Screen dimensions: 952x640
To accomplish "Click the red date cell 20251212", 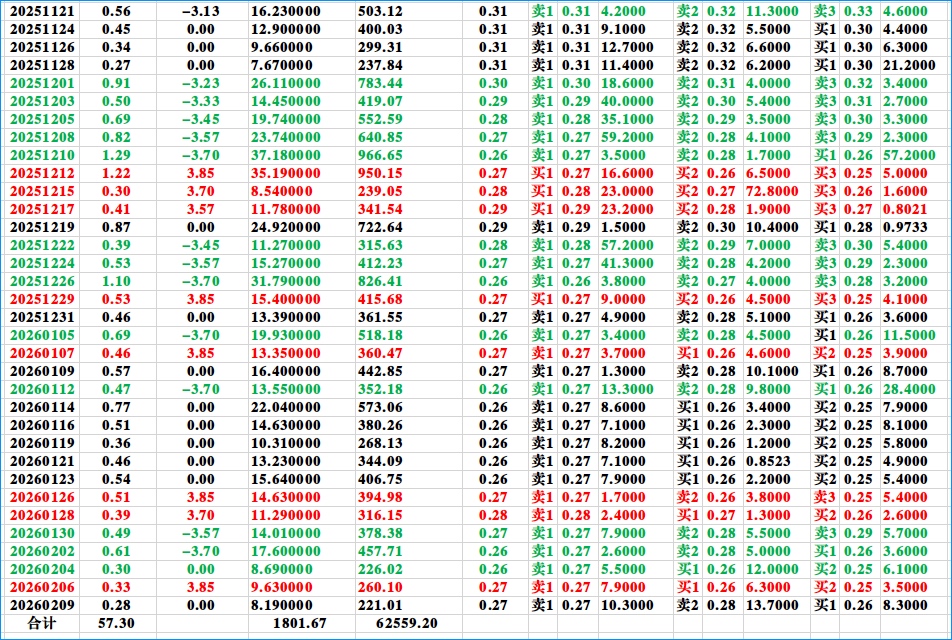I will [x=42, y=173].
